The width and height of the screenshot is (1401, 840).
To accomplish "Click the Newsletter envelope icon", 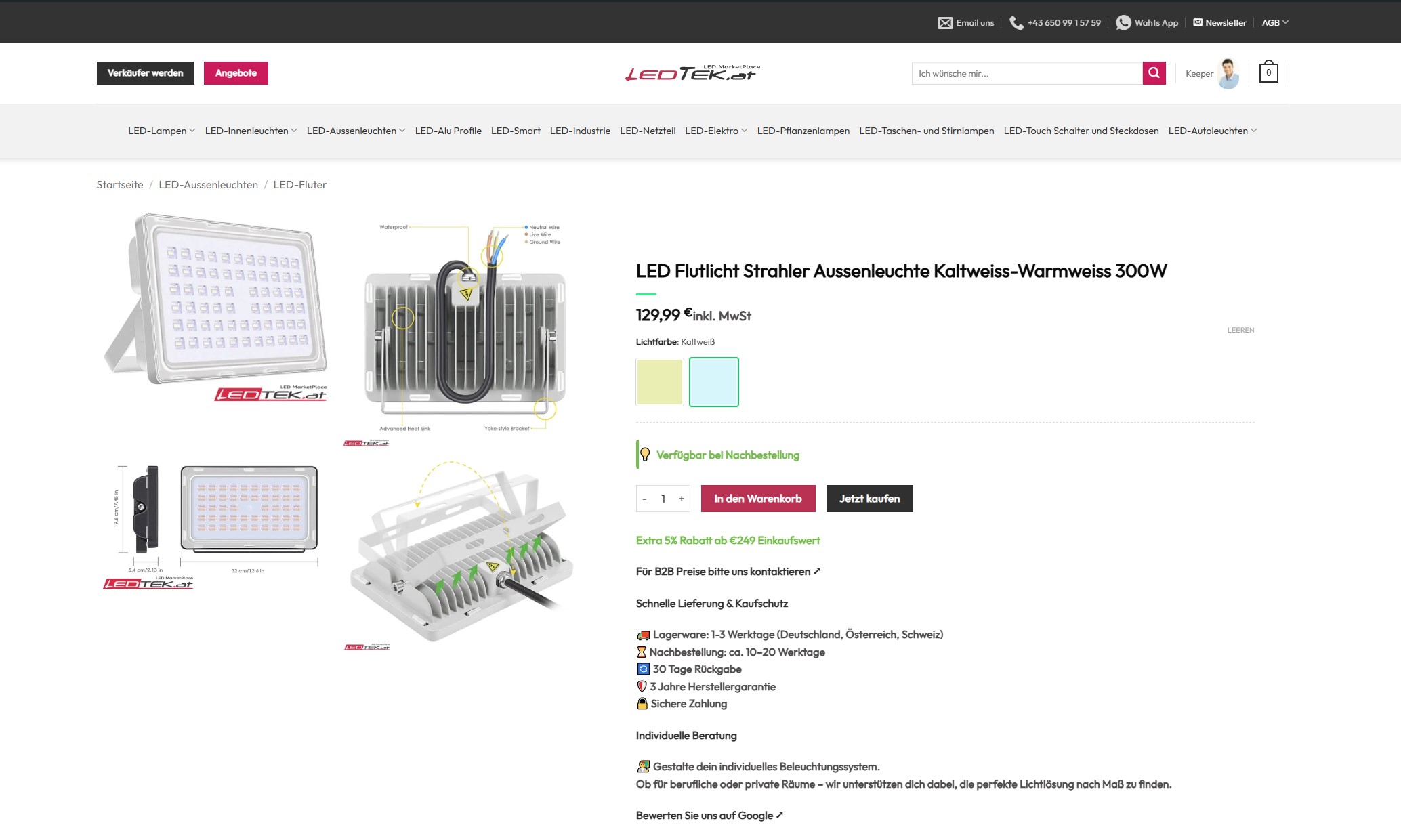I will (x=1198, y=22).
